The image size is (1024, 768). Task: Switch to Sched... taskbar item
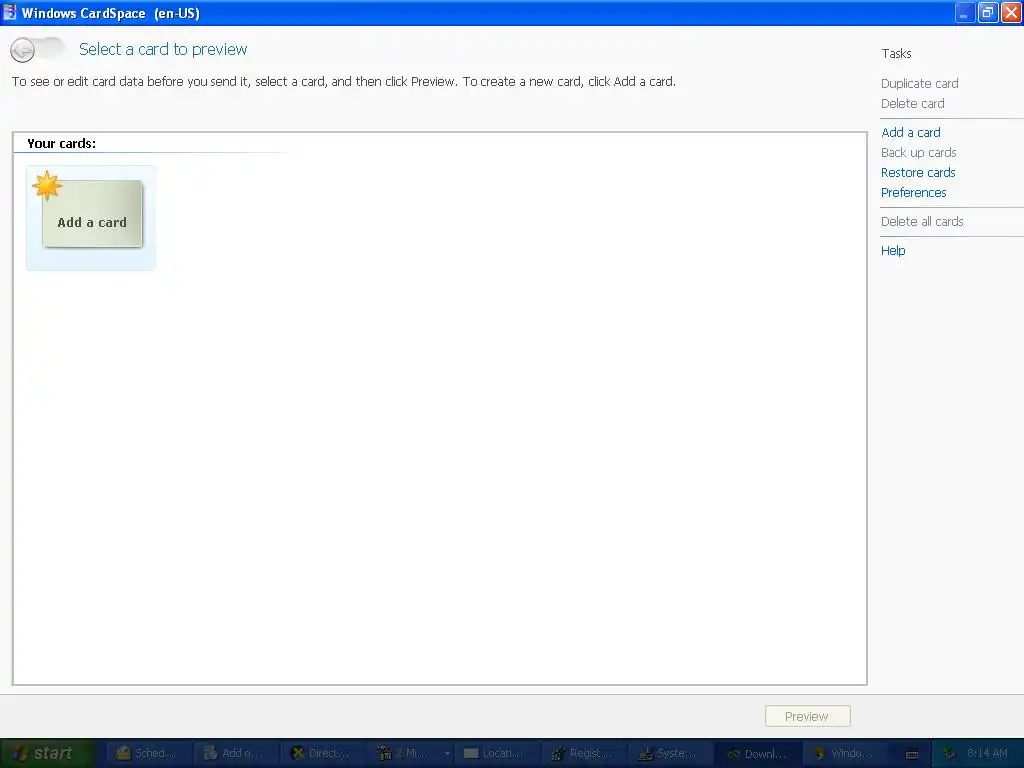point(148,753)
